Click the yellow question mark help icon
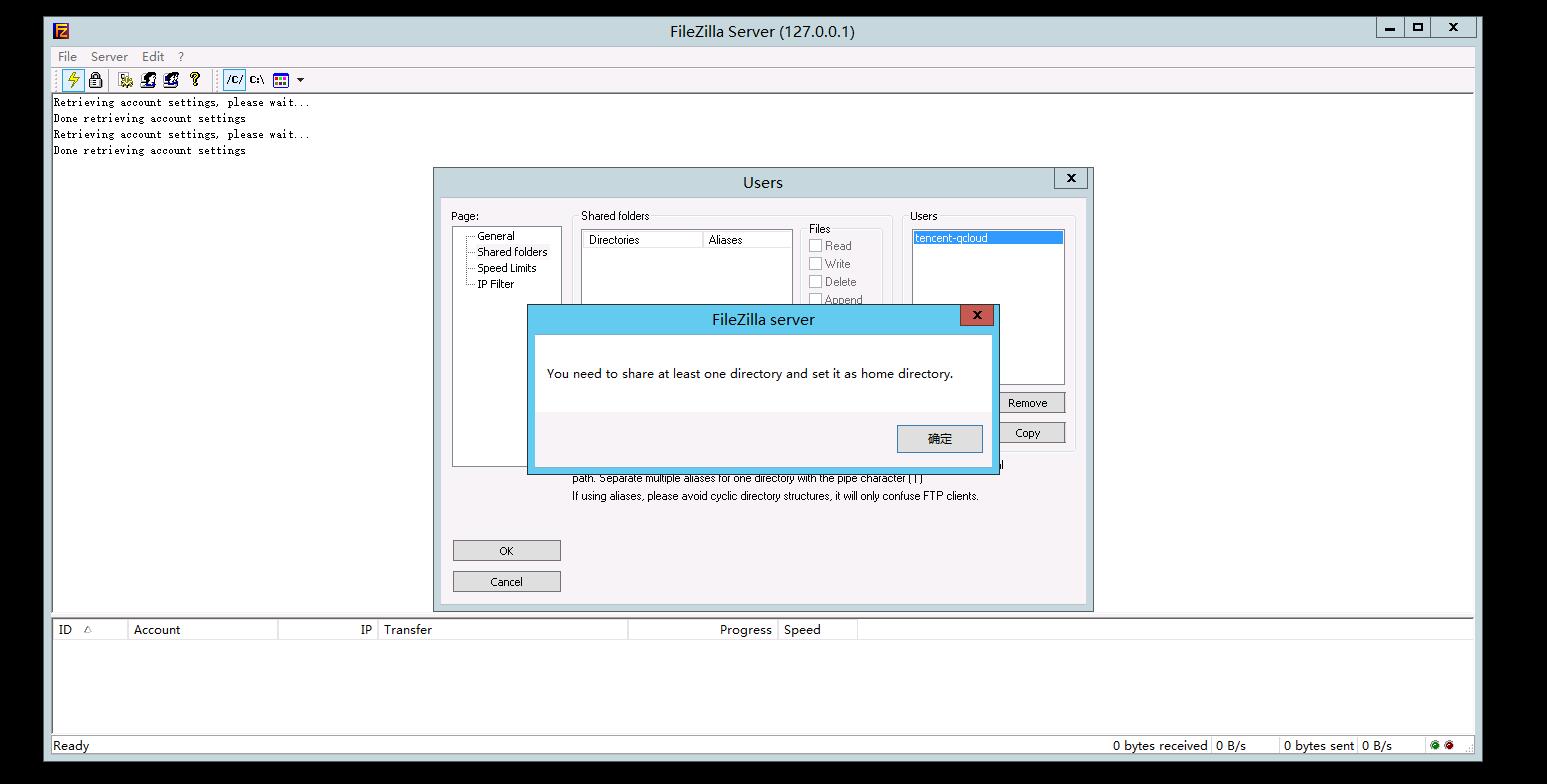This screenshot has height=784, width=1547. (195, 79)
